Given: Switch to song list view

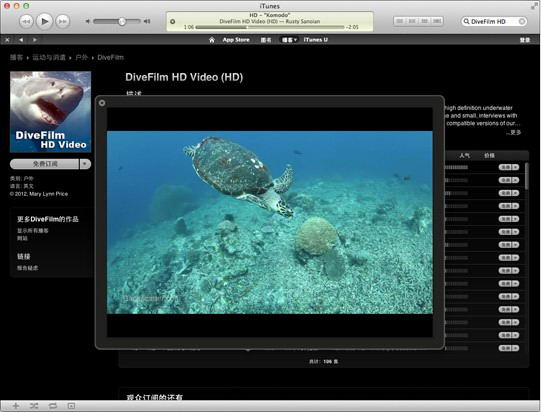Looking at the screenshot, I should point(400,21).
